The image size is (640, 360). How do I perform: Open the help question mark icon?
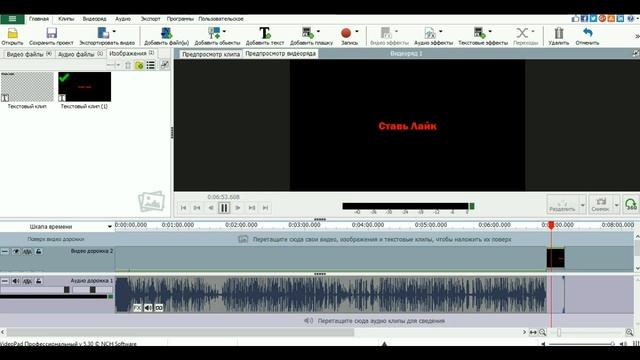point(630,18)
